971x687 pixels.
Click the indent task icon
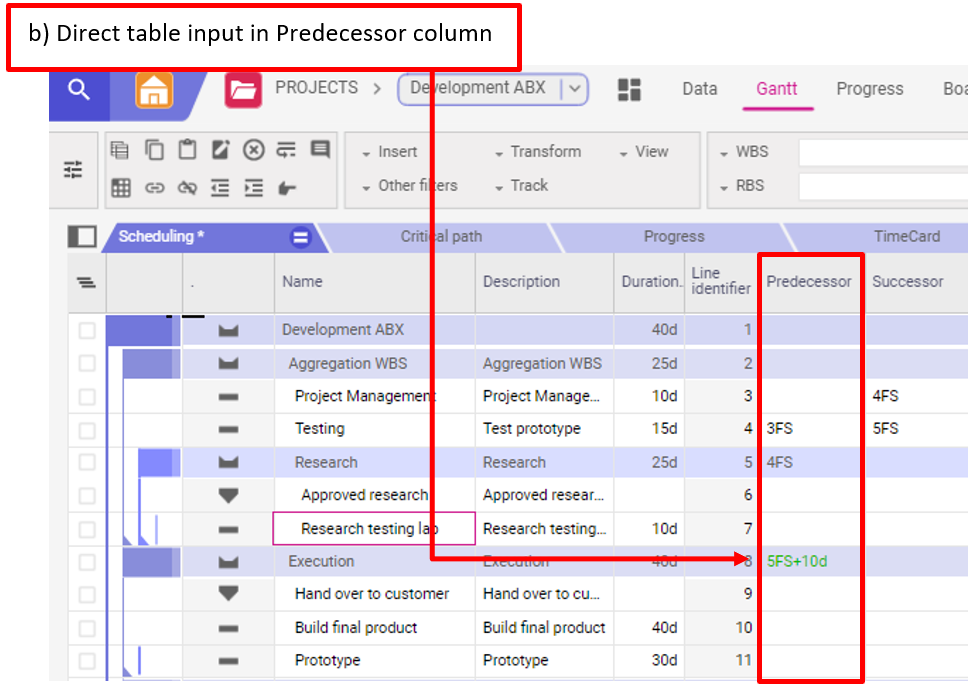coord(254,187)
